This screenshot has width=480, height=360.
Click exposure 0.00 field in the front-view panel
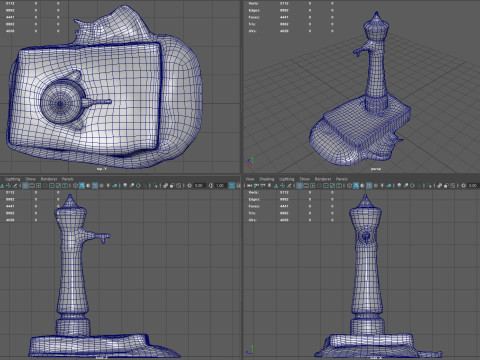[473, 185]
